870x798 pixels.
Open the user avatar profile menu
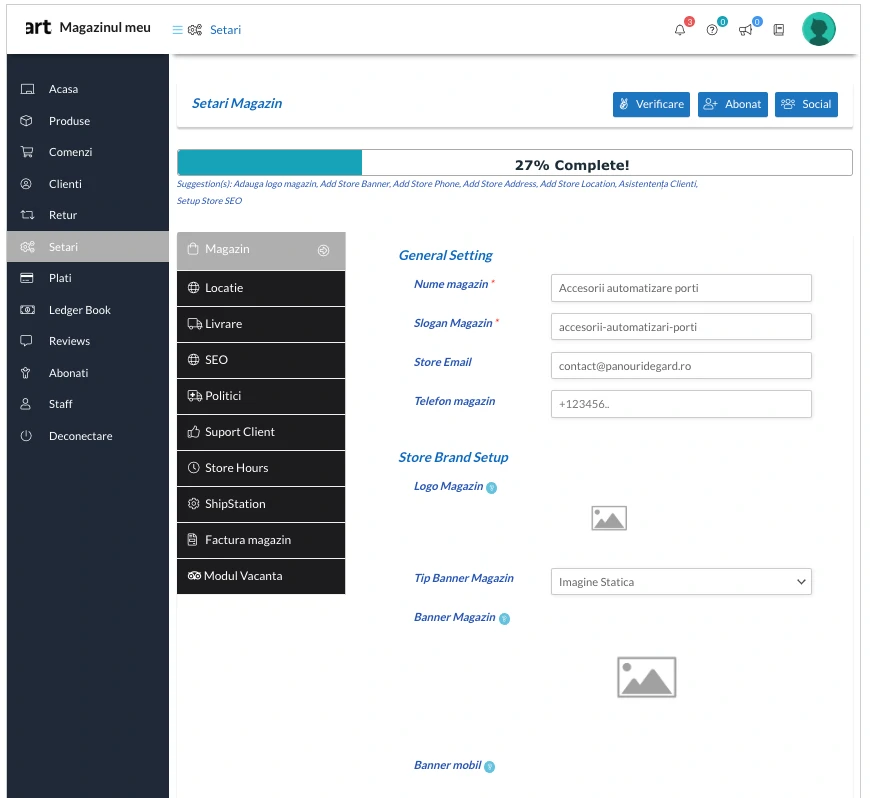(x=818, y=29)
